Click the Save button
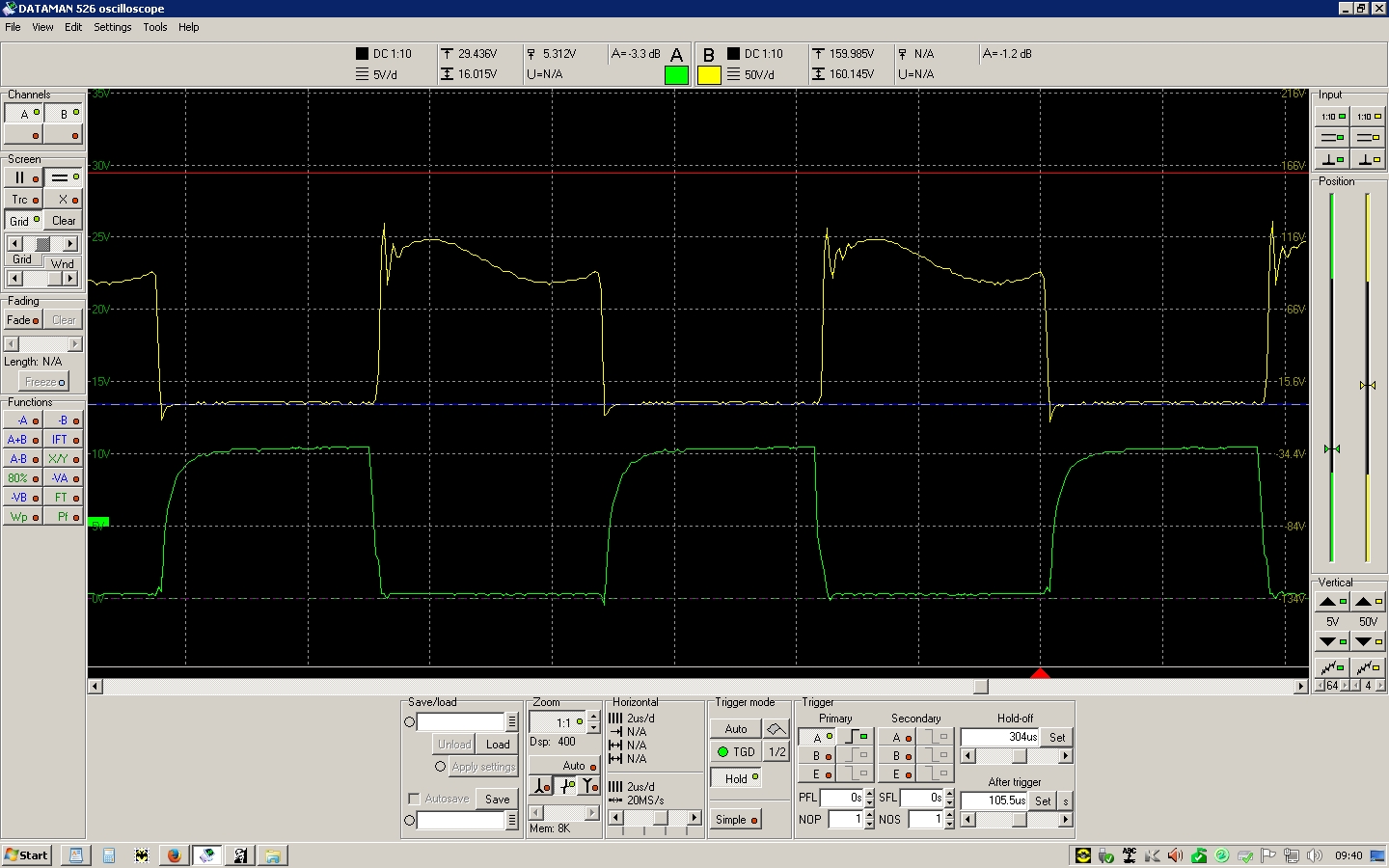 point(498,799)
